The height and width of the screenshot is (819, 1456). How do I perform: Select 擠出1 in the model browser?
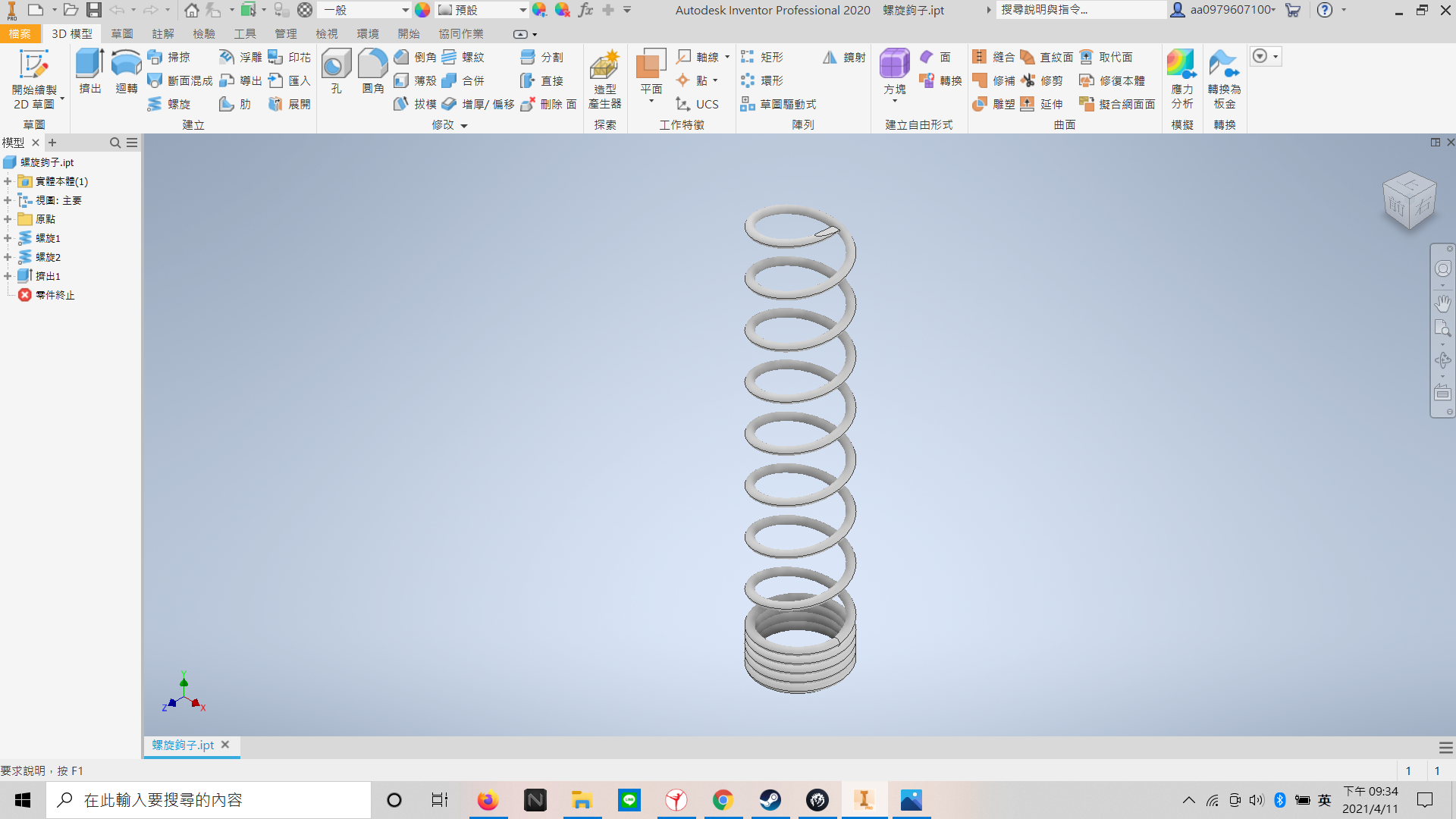coord(48,276)
